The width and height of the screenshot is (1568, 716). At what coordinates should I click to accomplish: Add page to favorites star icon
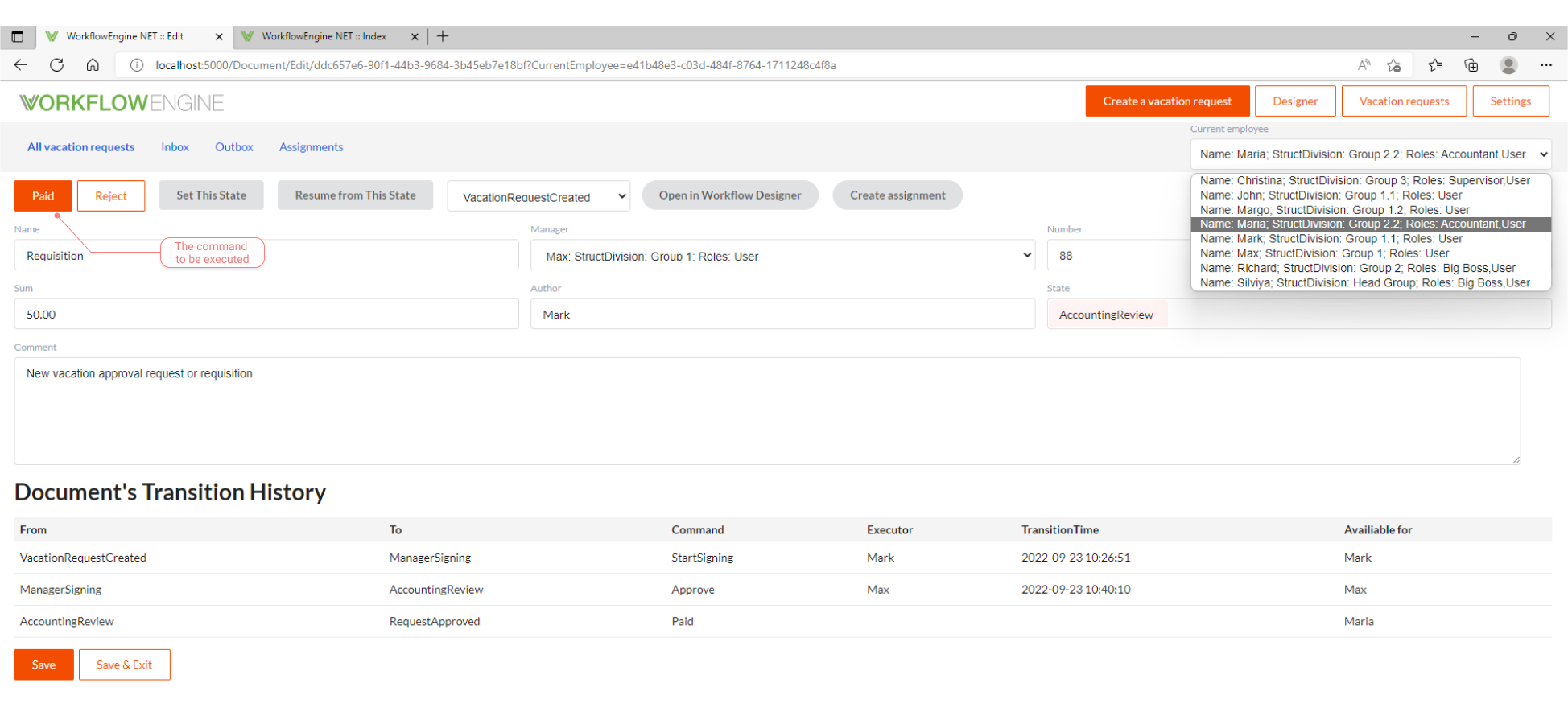1394,65
